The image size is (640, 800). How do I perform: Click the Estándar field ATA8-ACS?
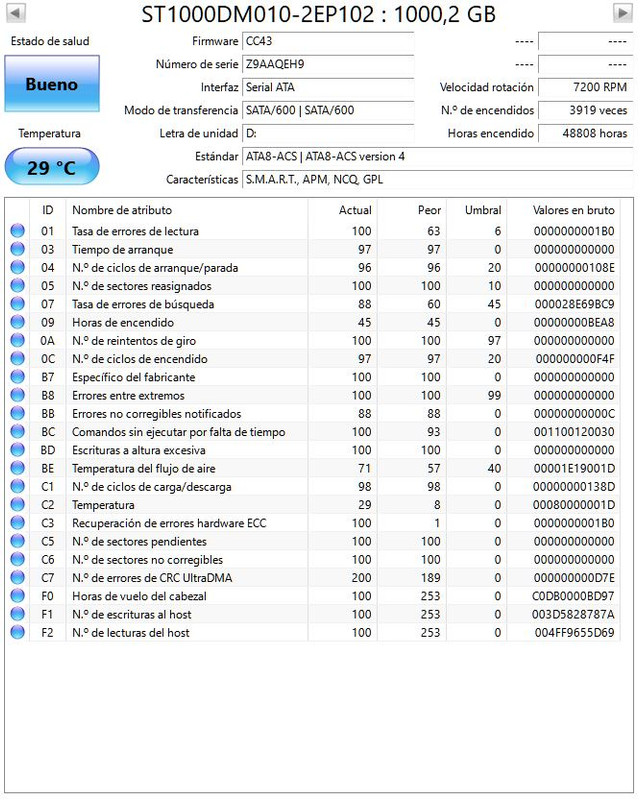click(x=437, y=157)
